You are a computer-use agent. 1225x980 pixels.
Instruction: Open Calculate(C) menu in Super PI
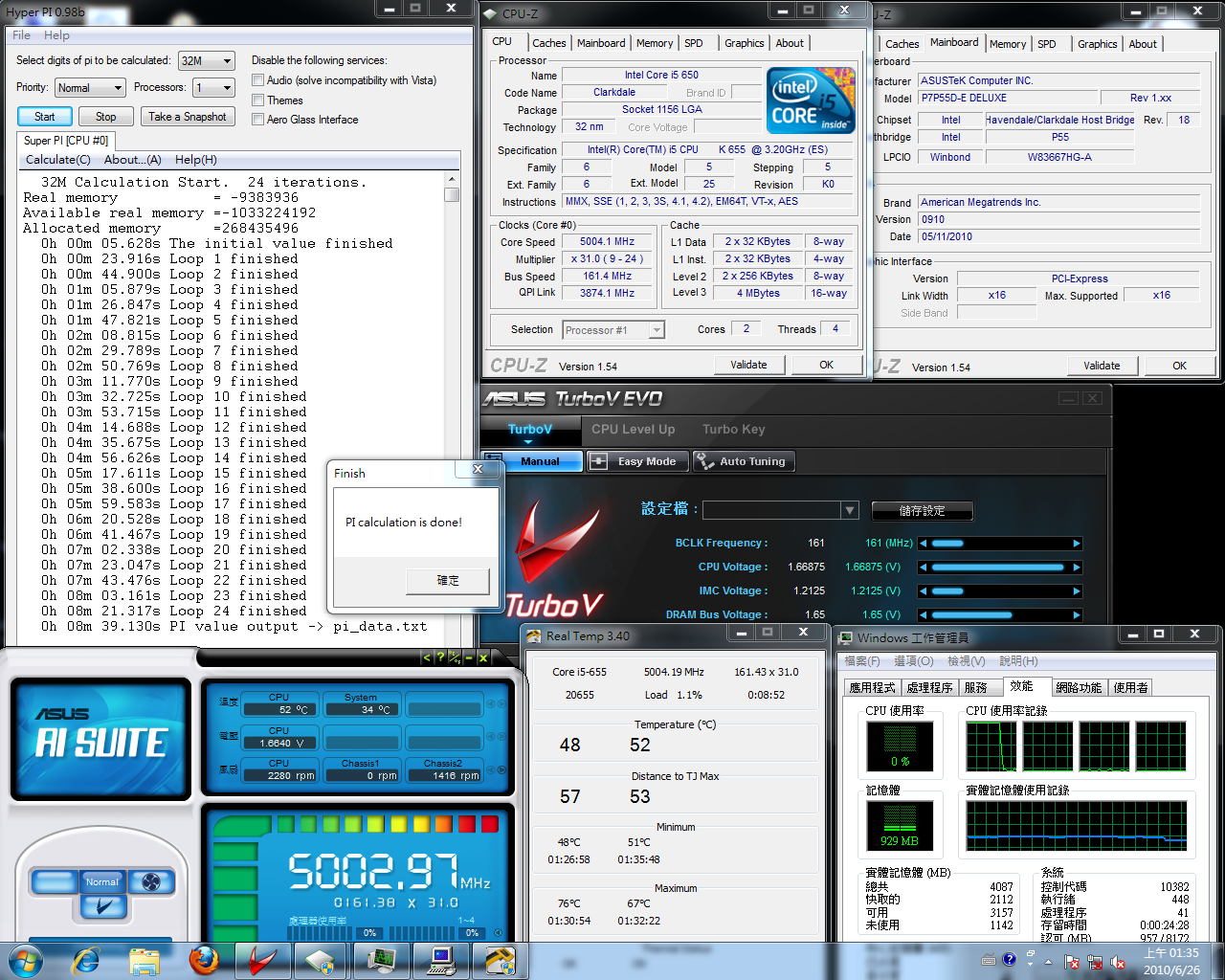[58, 160]
